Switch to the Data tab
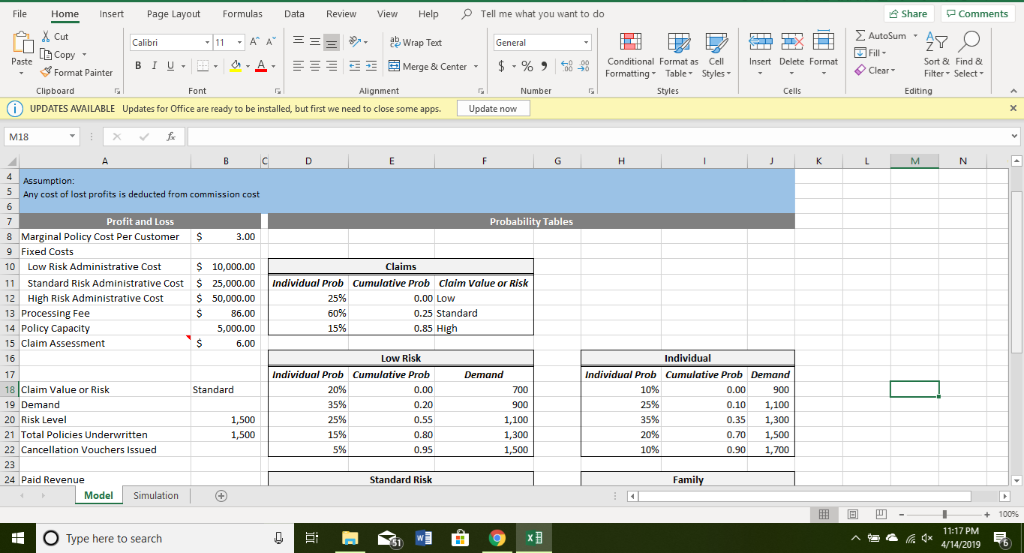 click(x=294, y=14)
